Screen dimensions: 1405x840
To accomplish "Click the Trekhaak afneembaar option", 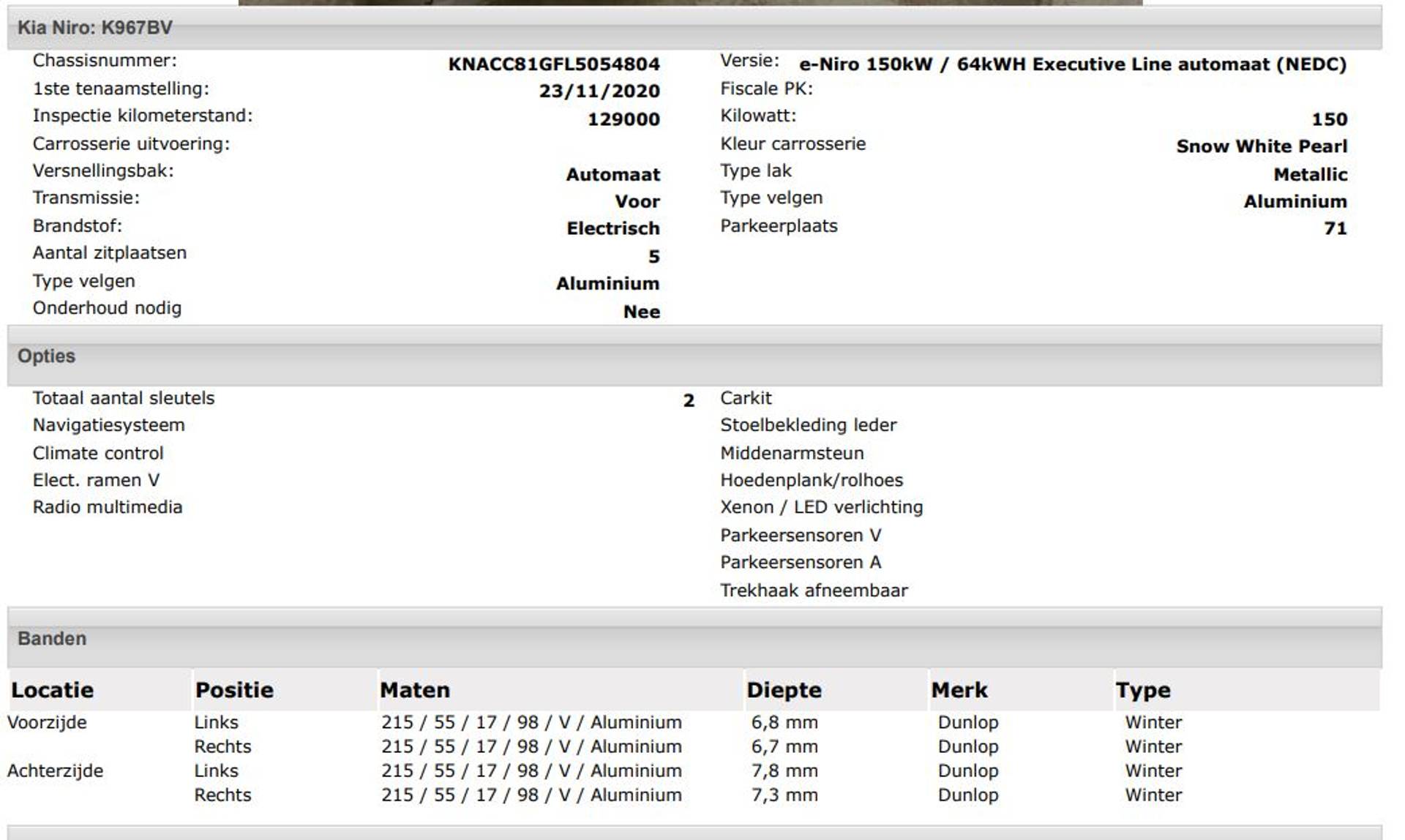I will coord(814,590).
